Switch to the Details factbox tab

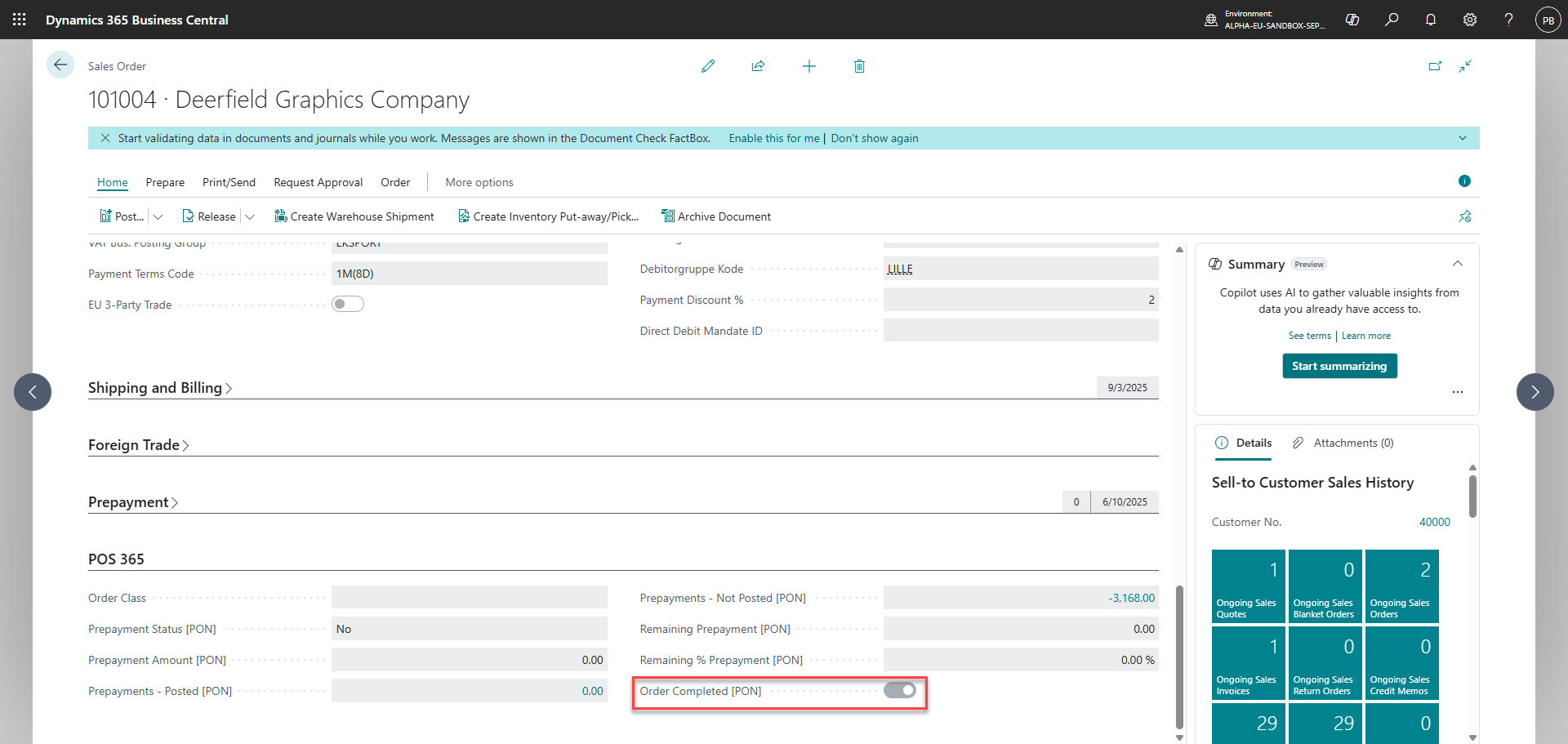click(1244, 443)
